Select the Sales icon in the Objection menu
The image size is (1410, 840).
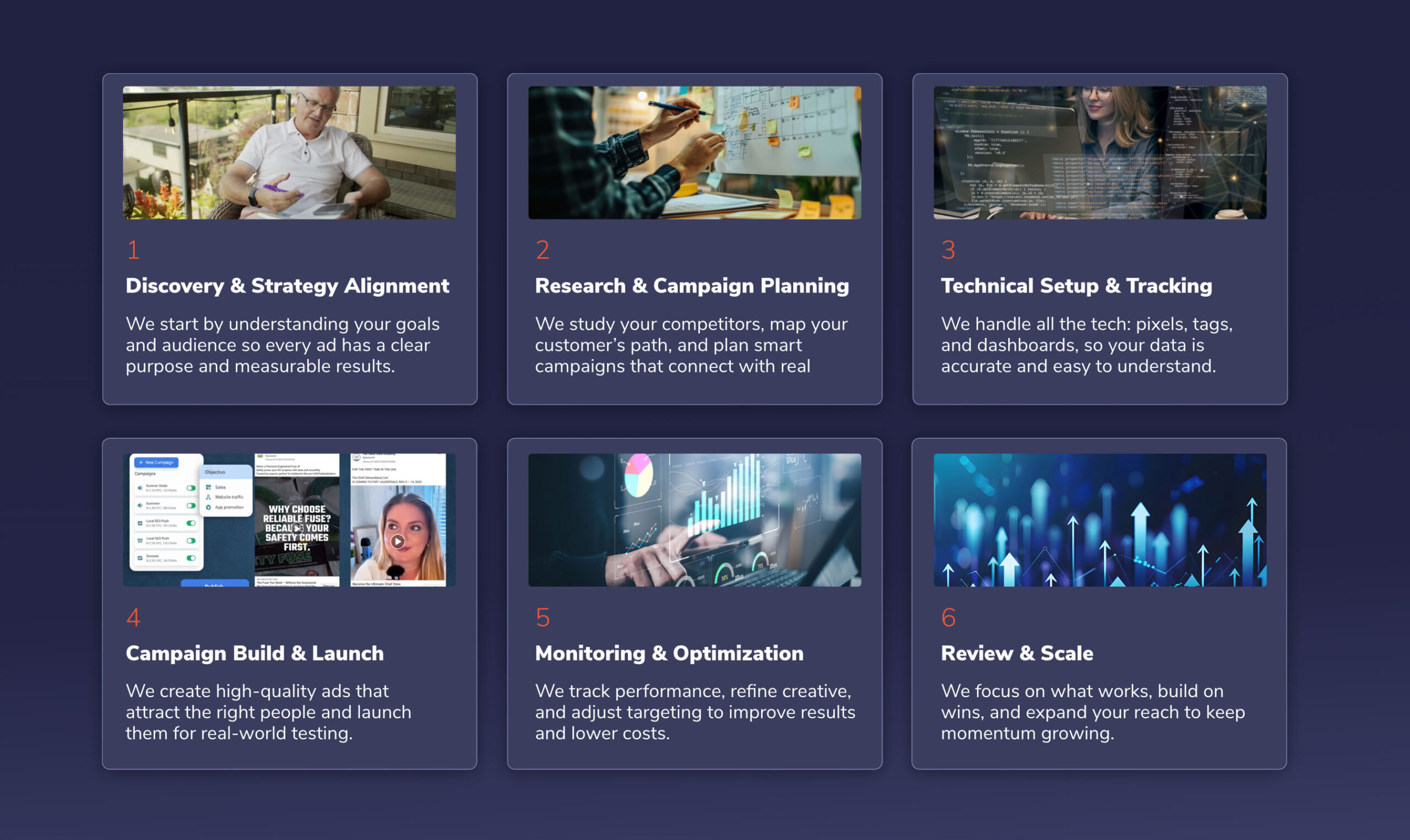(208, 487)
